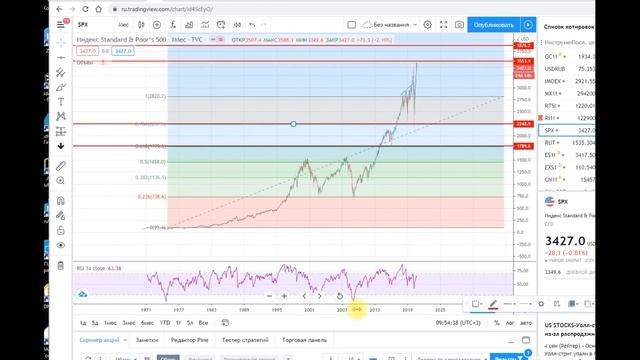Select the ruler measure tool
Screen dimensions: 640x360
61,166
